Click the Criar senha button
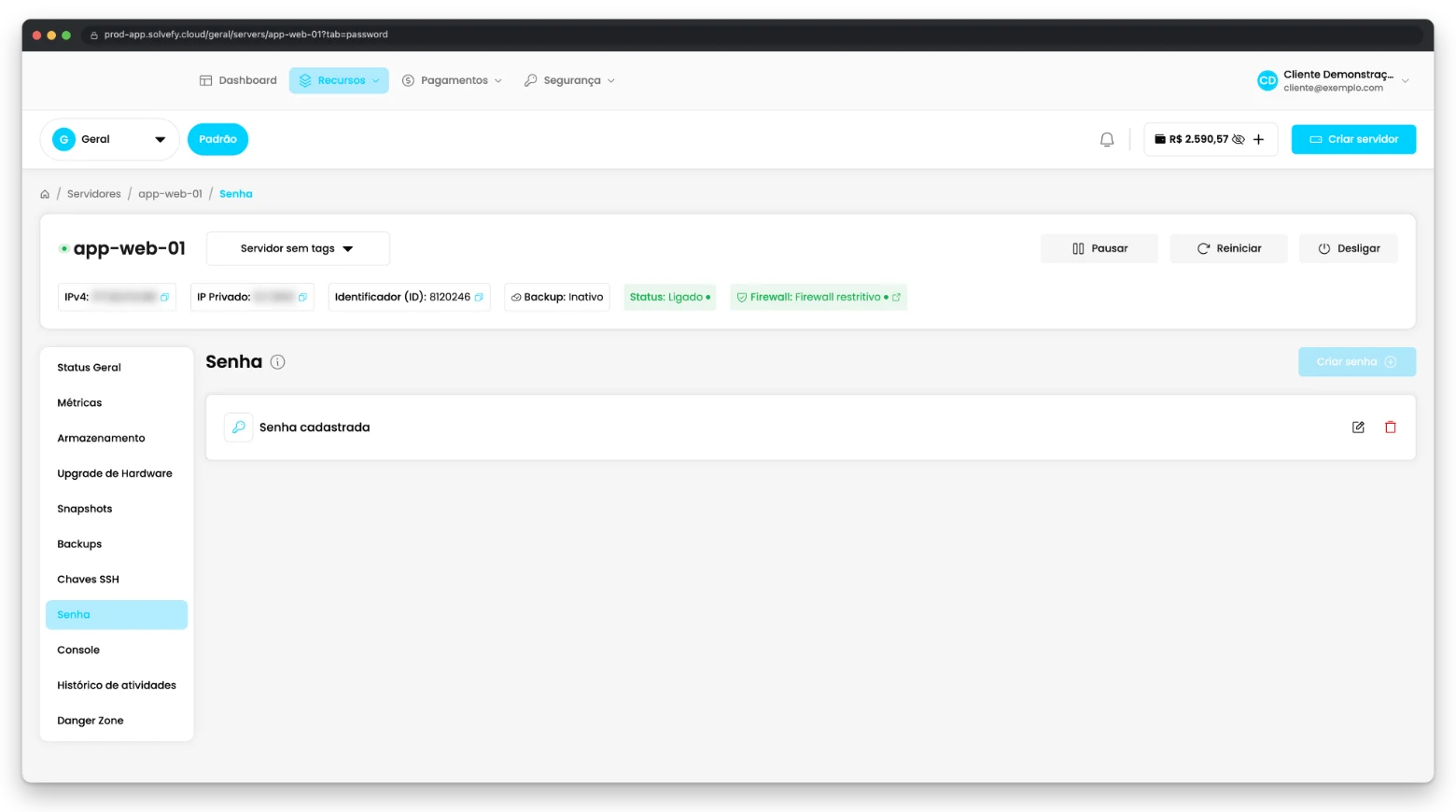1456x812 pixels. 1357,362
